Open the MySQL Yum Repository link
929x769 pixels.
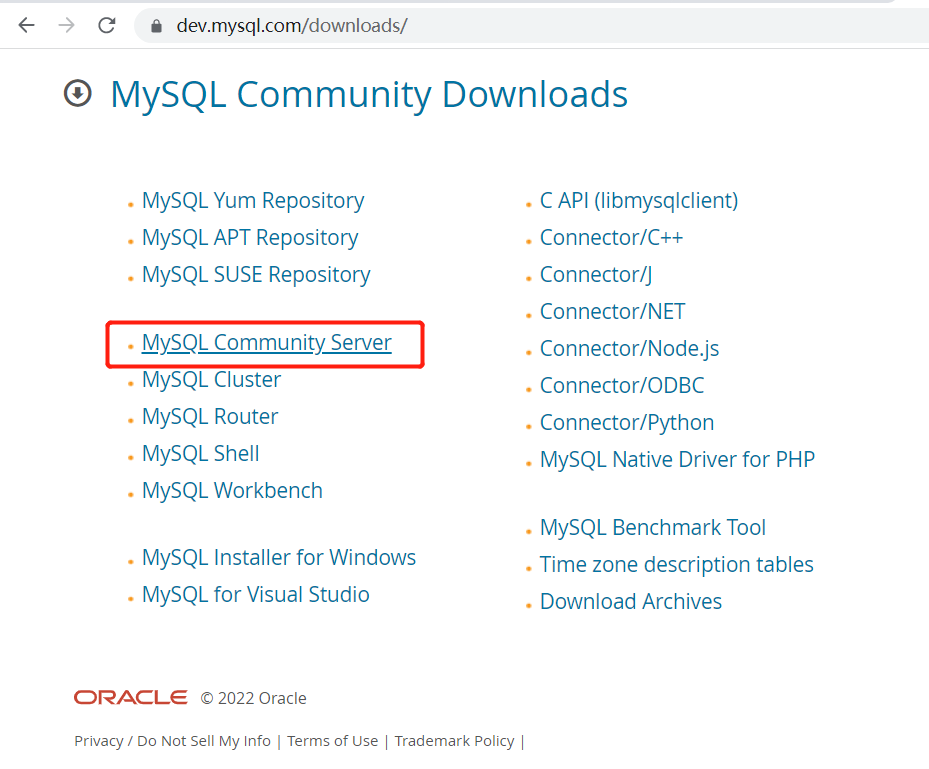pos(253,201)
